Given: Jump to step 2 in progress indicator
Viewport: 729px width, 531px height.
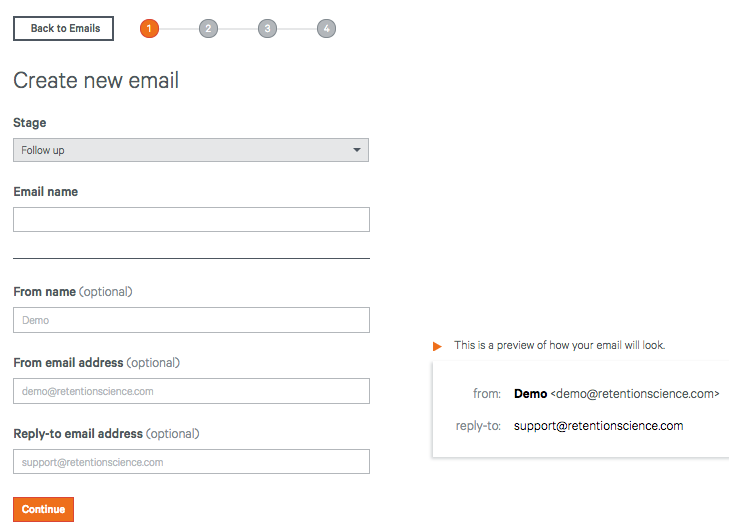Looking at the screenshot, I should coord(208,28).
